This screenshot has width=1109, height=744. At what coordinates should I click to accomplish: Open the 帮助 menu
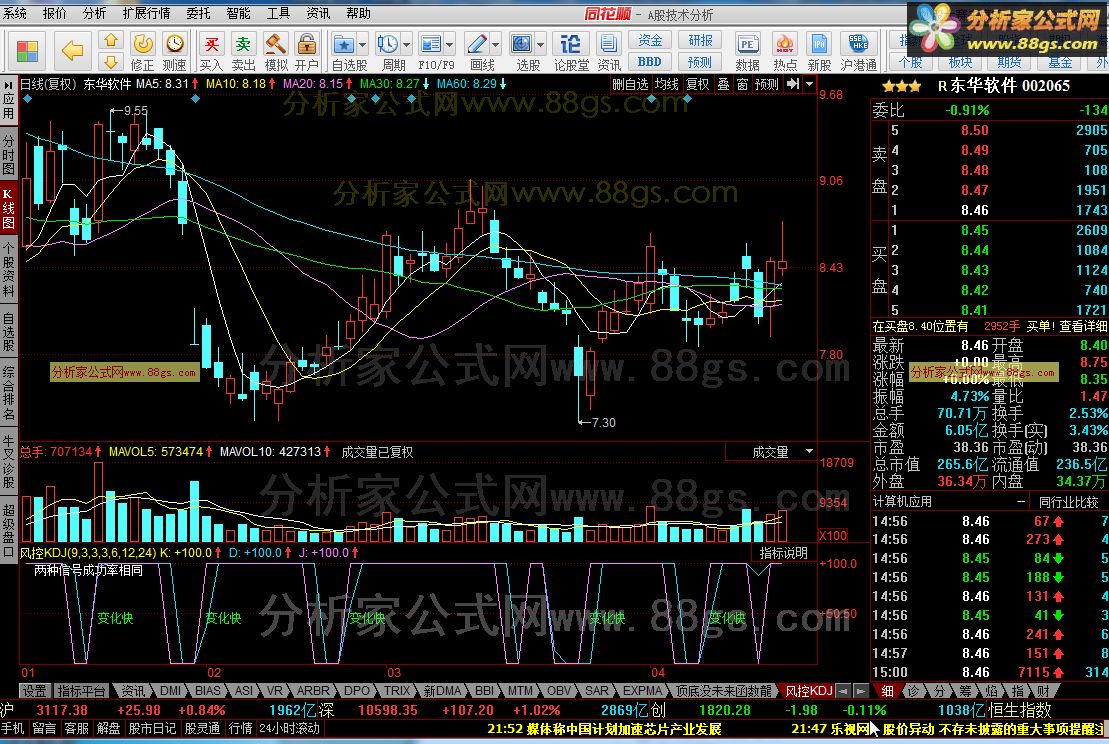(359, 13)
